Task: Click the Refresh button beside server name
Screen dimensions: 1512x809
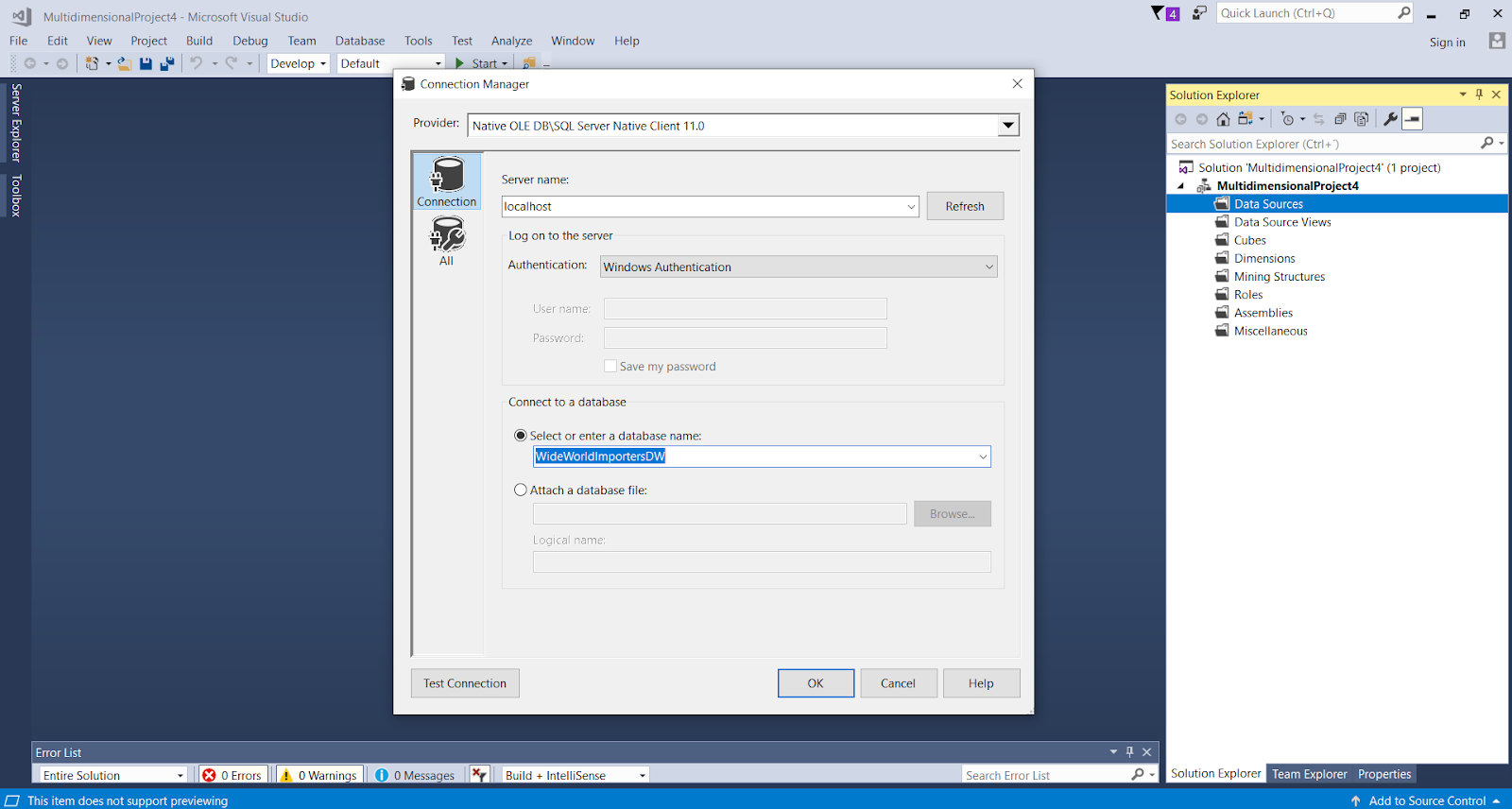Action: [x=964, y=206]
